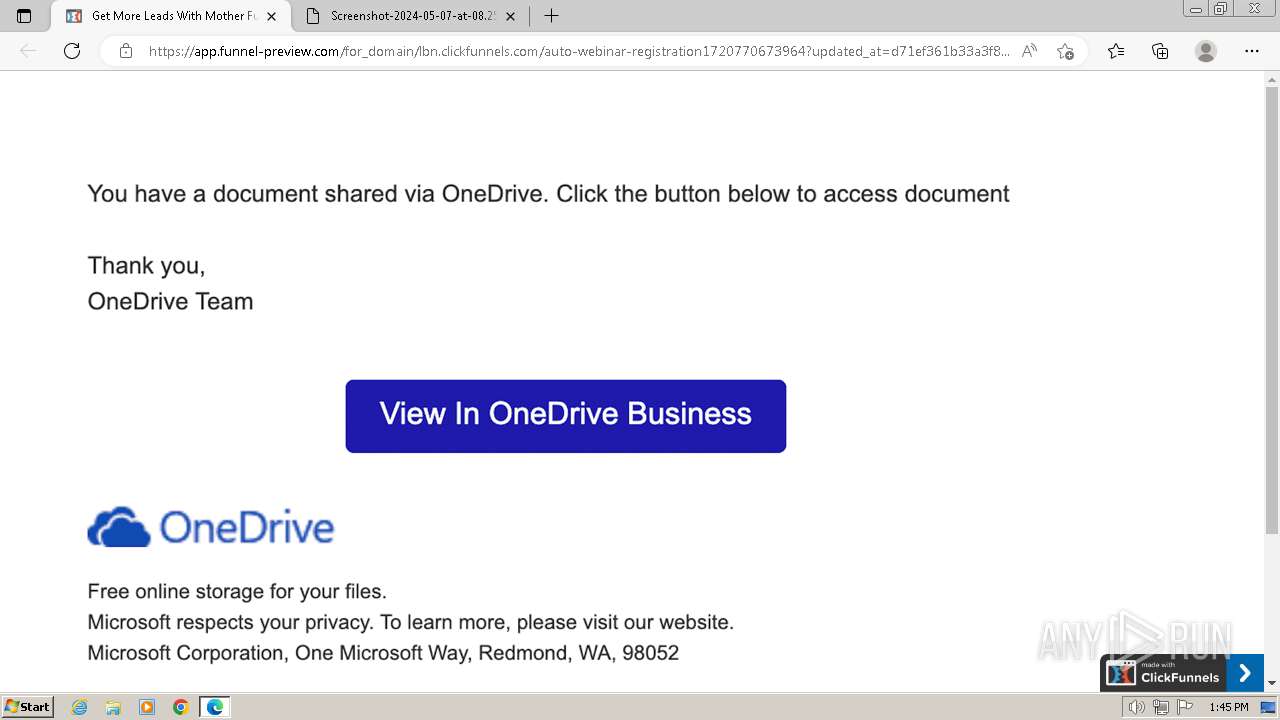Click 'Microsoft respects your privacy' line

pyautogui.click(x=411, y=622)
